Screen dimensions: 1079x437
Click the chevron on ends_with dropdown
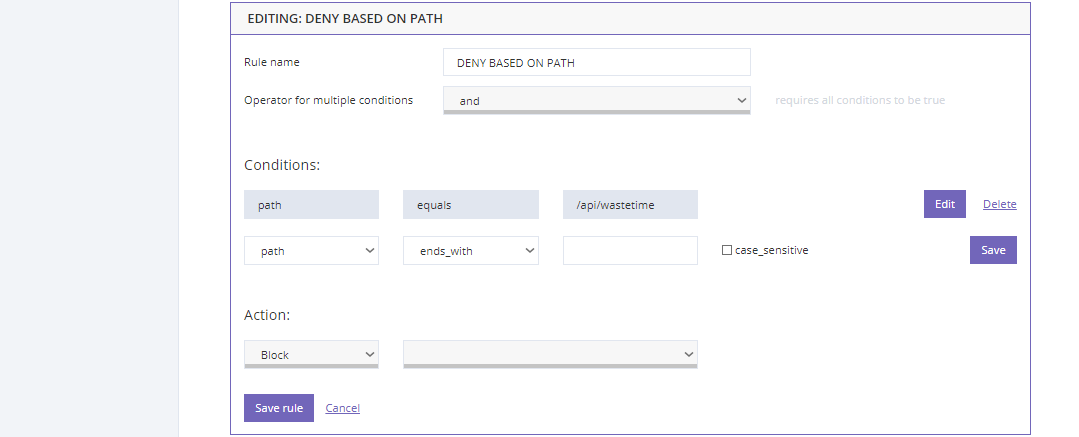pos(530,251)
